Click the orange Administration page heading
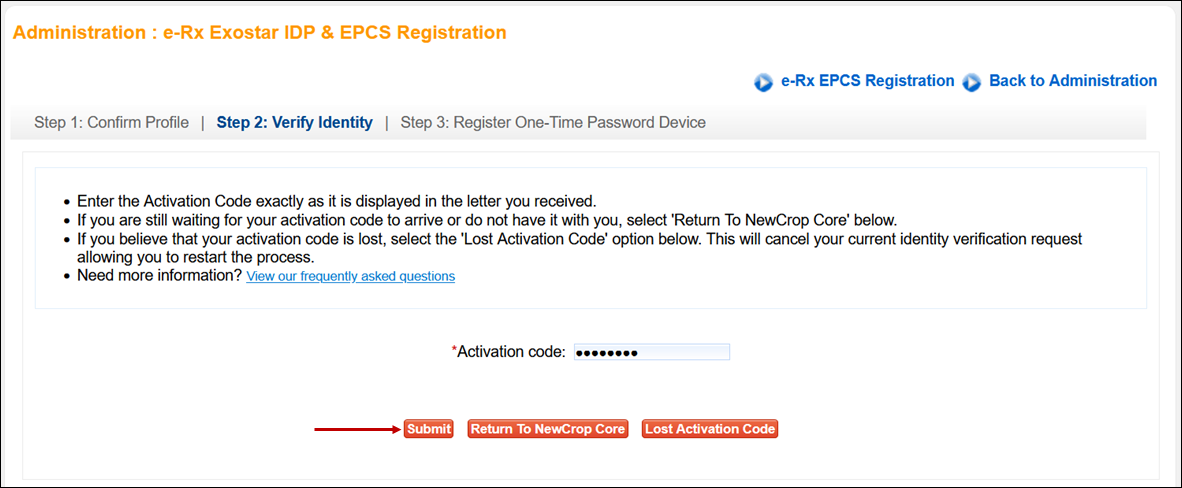Screen dimensions: 1182x488 click(260, 33)
